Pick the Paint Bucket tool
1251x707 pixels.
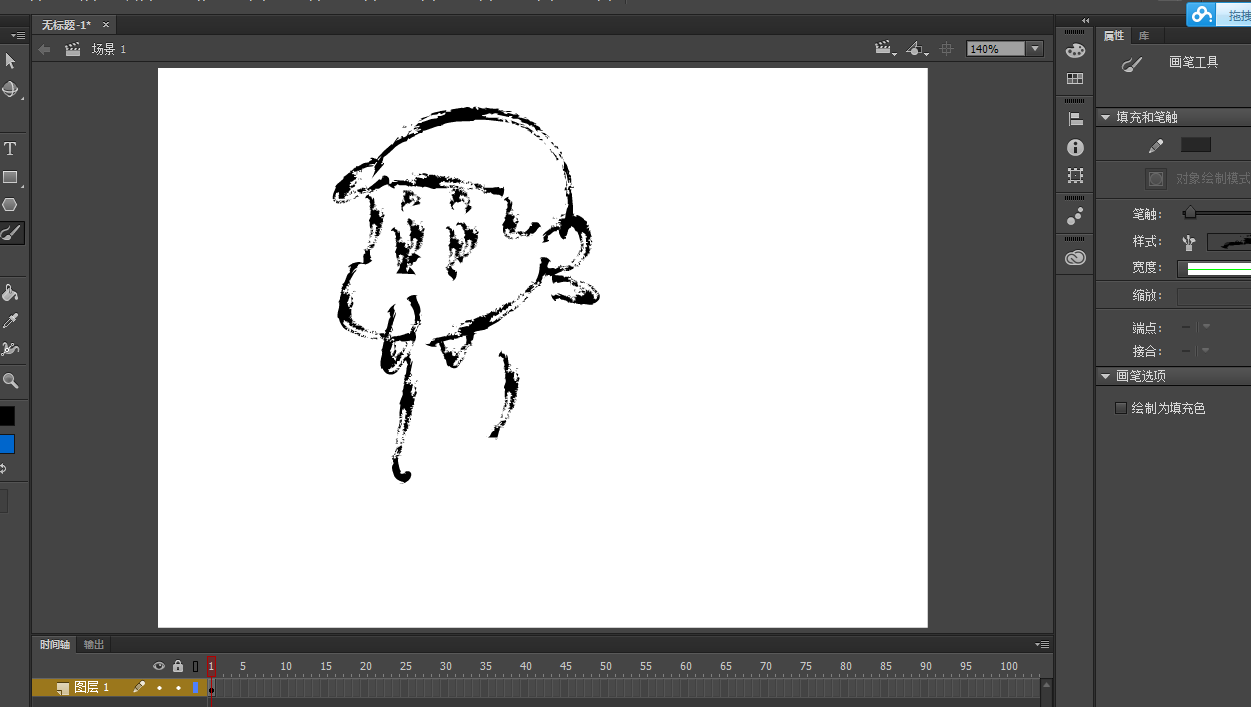click(10, 293)
